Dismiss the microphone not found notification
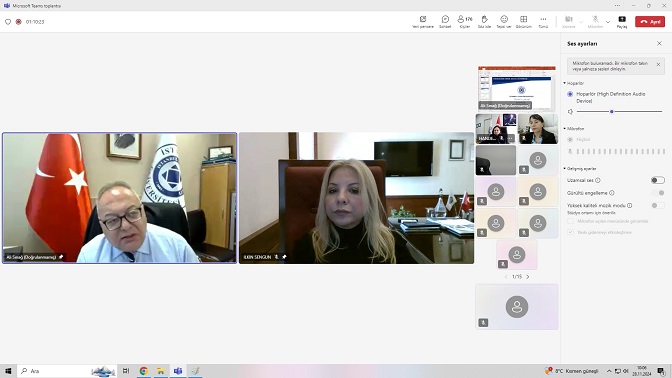The image size is (672, 378). pyautogui.click(x=658, y=65)
